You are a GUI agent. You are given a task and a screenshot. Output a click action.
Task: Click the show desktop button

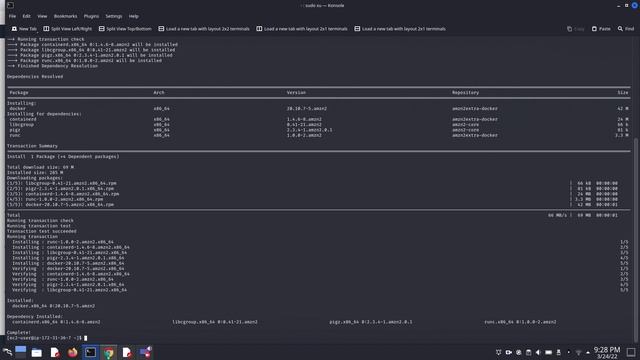[631, 352]
